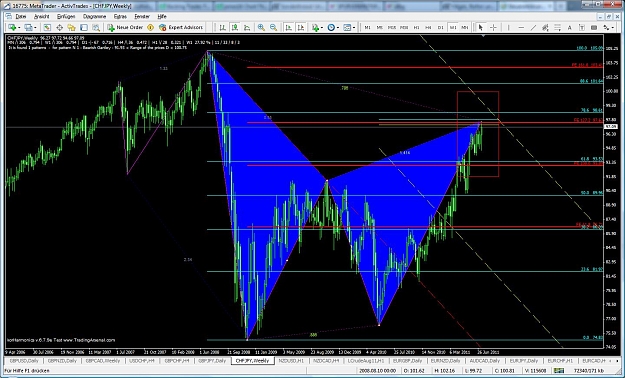Viewport: 625px width, 378px height.
Task: Select the Trendline tool
Action: point(533,28)
